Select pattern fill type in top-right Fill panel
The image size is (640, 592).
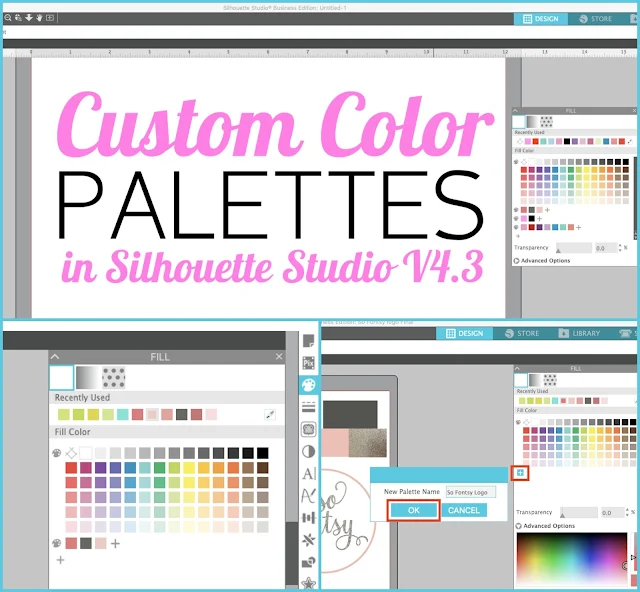click(546, 122)
